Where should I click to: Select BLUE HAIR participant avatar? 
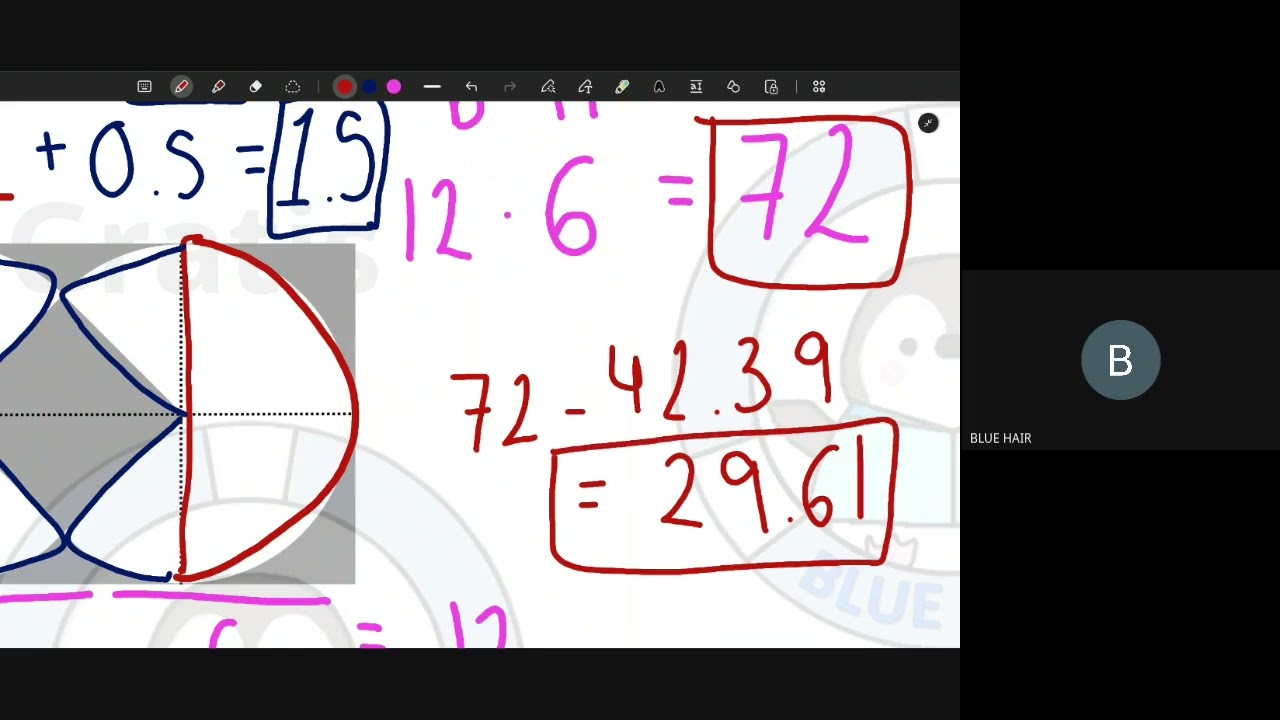(1120, 360)
